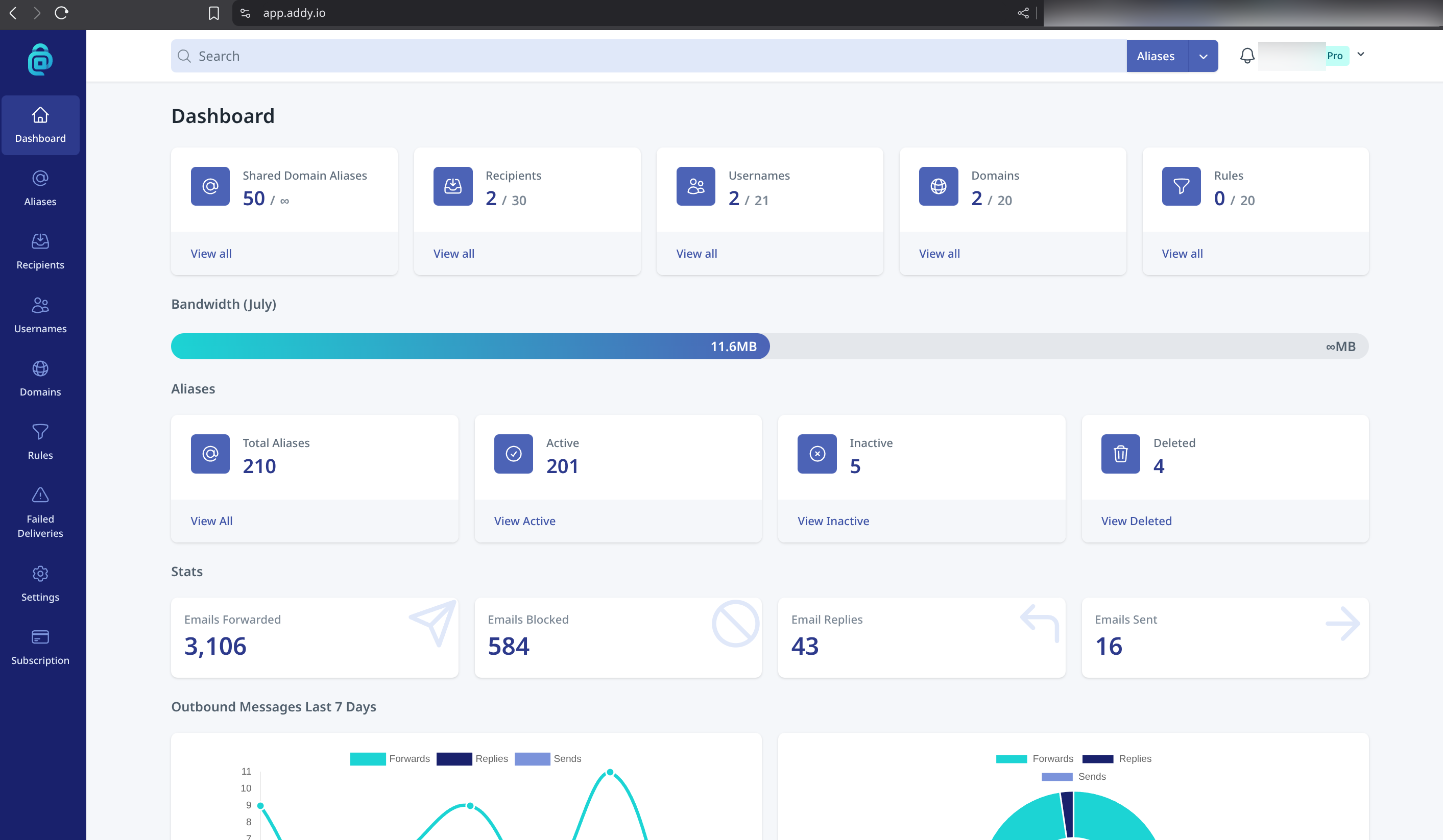
Task: View all under the Rules card
Action: [x=1182, y=254]
